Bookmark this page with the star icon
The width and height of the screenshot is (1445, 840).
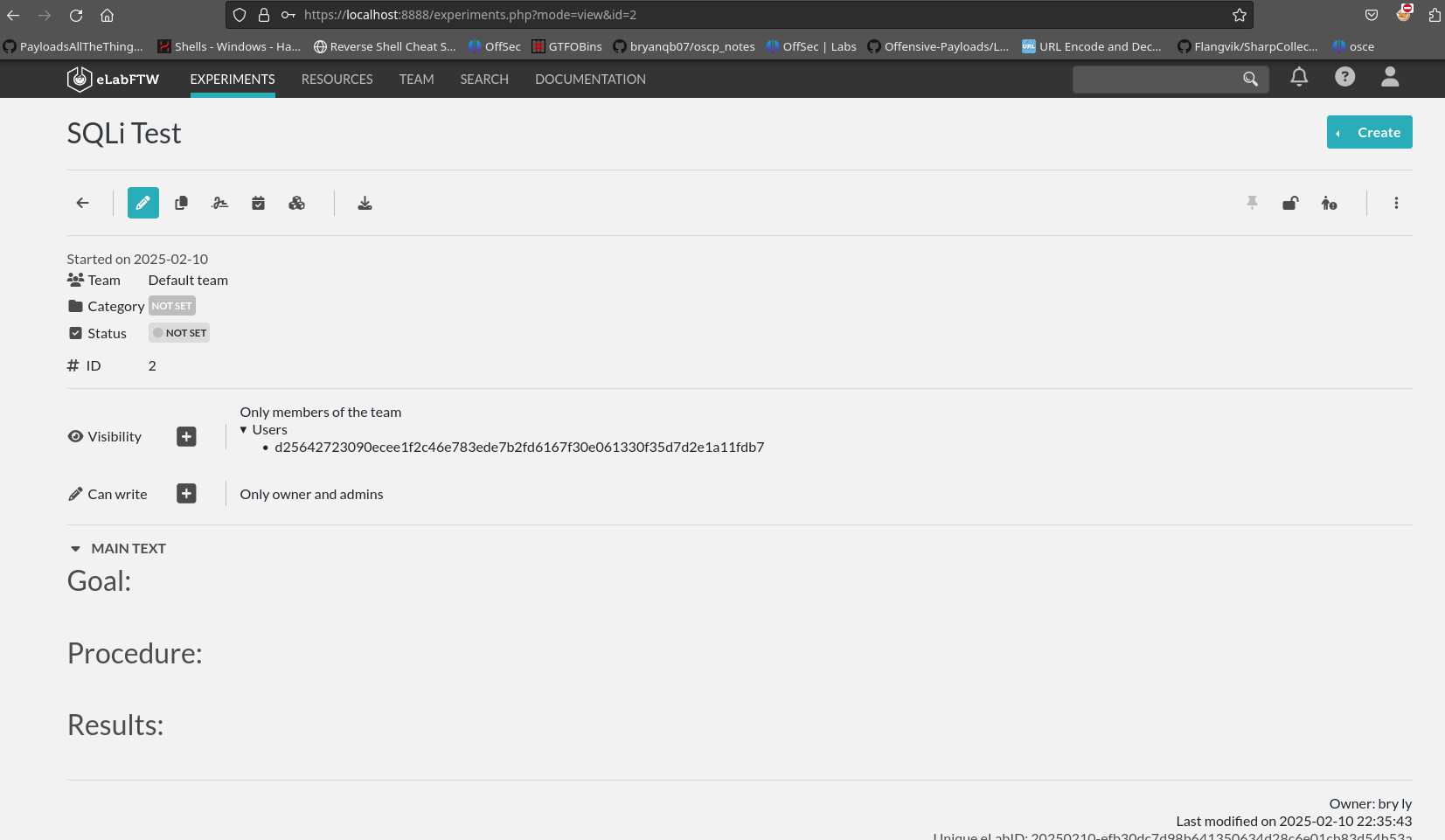(1239, 15)
